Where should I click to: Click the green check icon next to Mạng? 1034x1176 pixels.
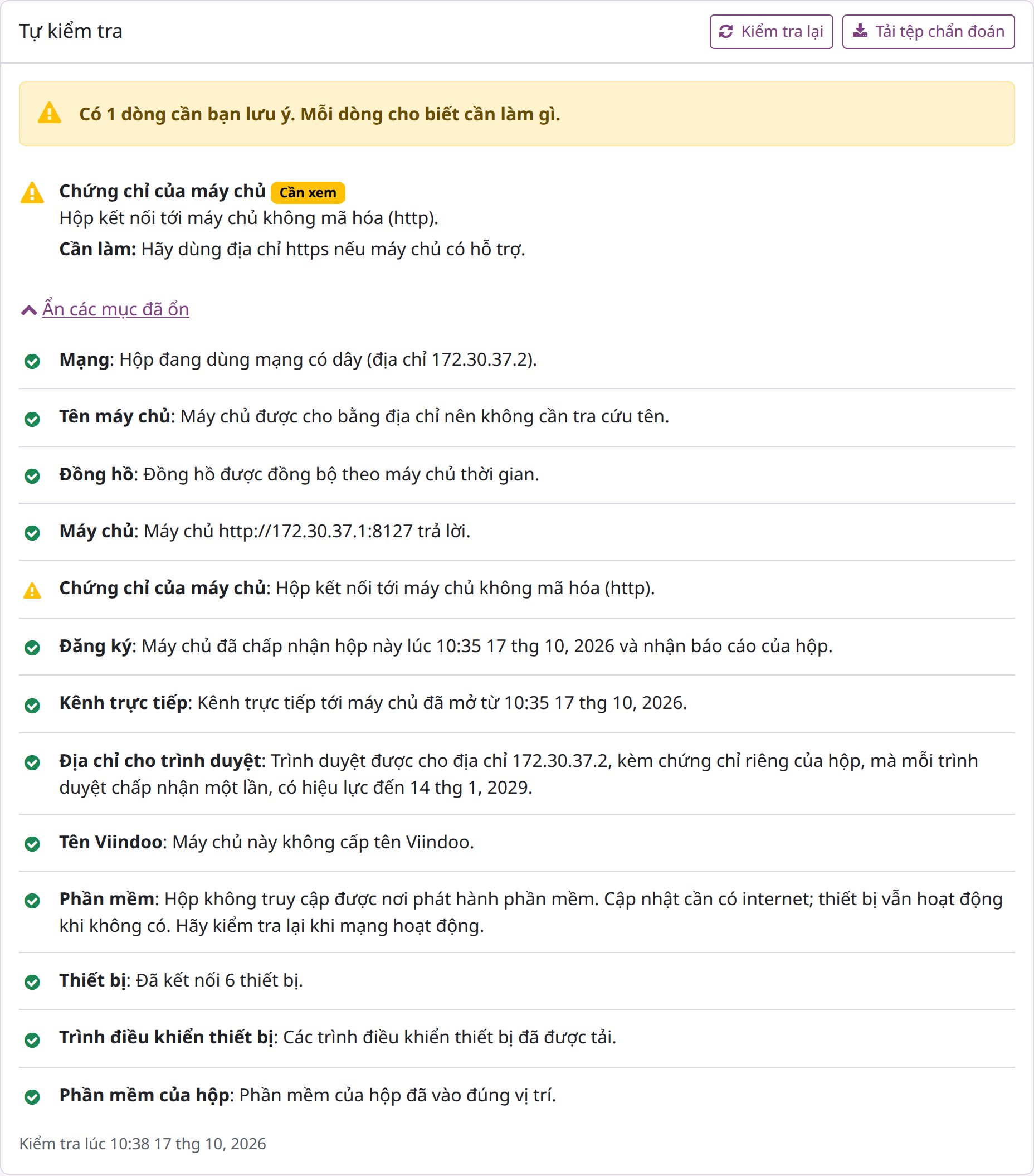[32, 361]
